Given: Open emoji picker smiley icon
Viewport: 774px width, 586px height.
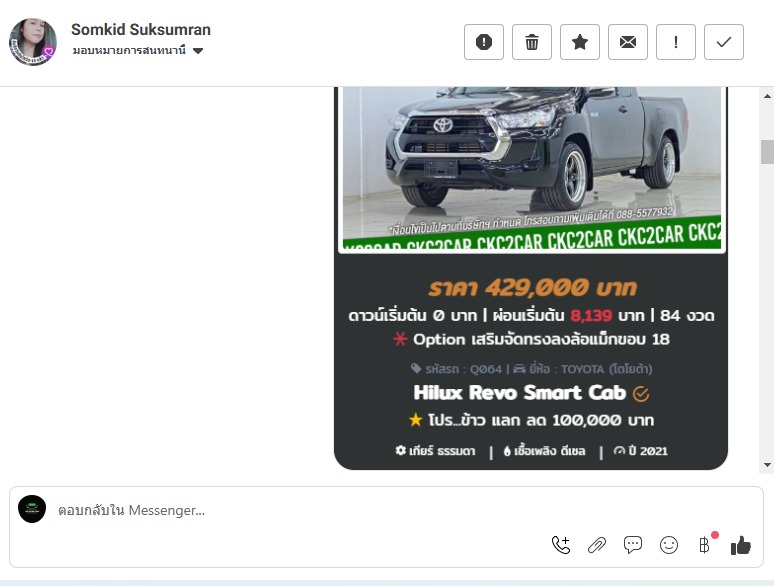Looking at the screenshot, I should [669, 545].
